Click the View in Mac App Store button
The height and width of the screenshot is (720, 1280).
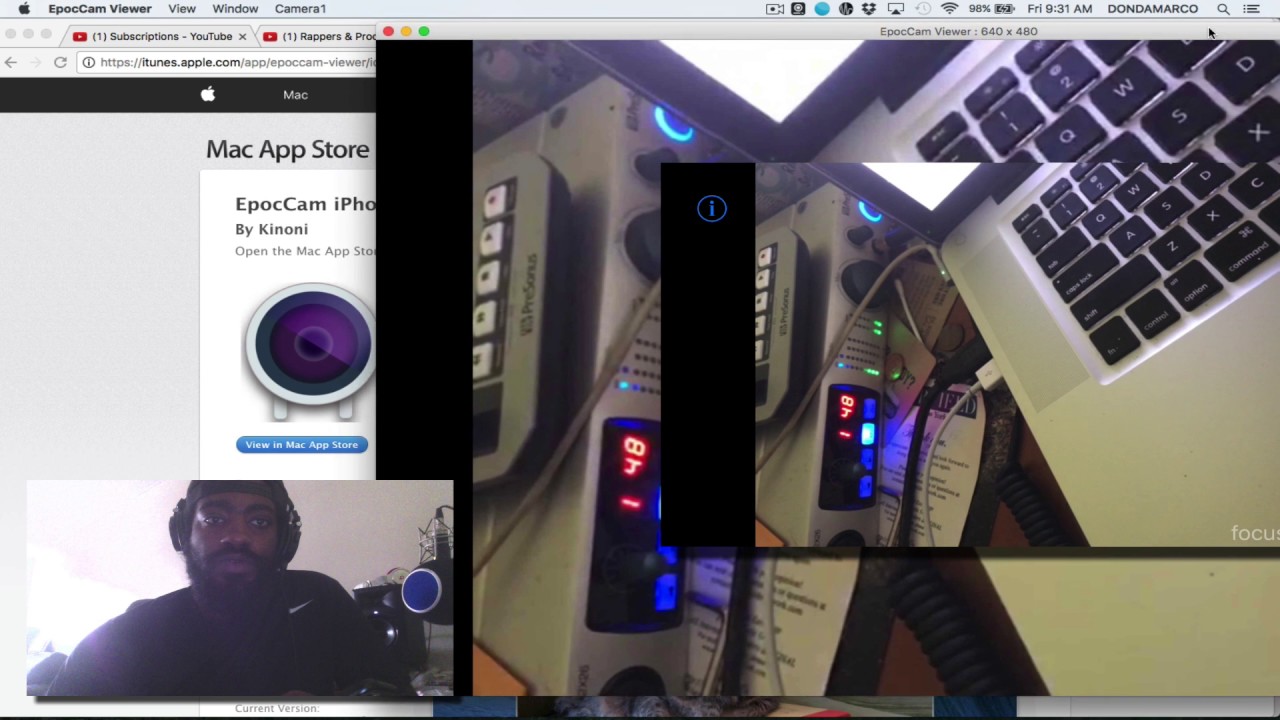tap(302, 445)
